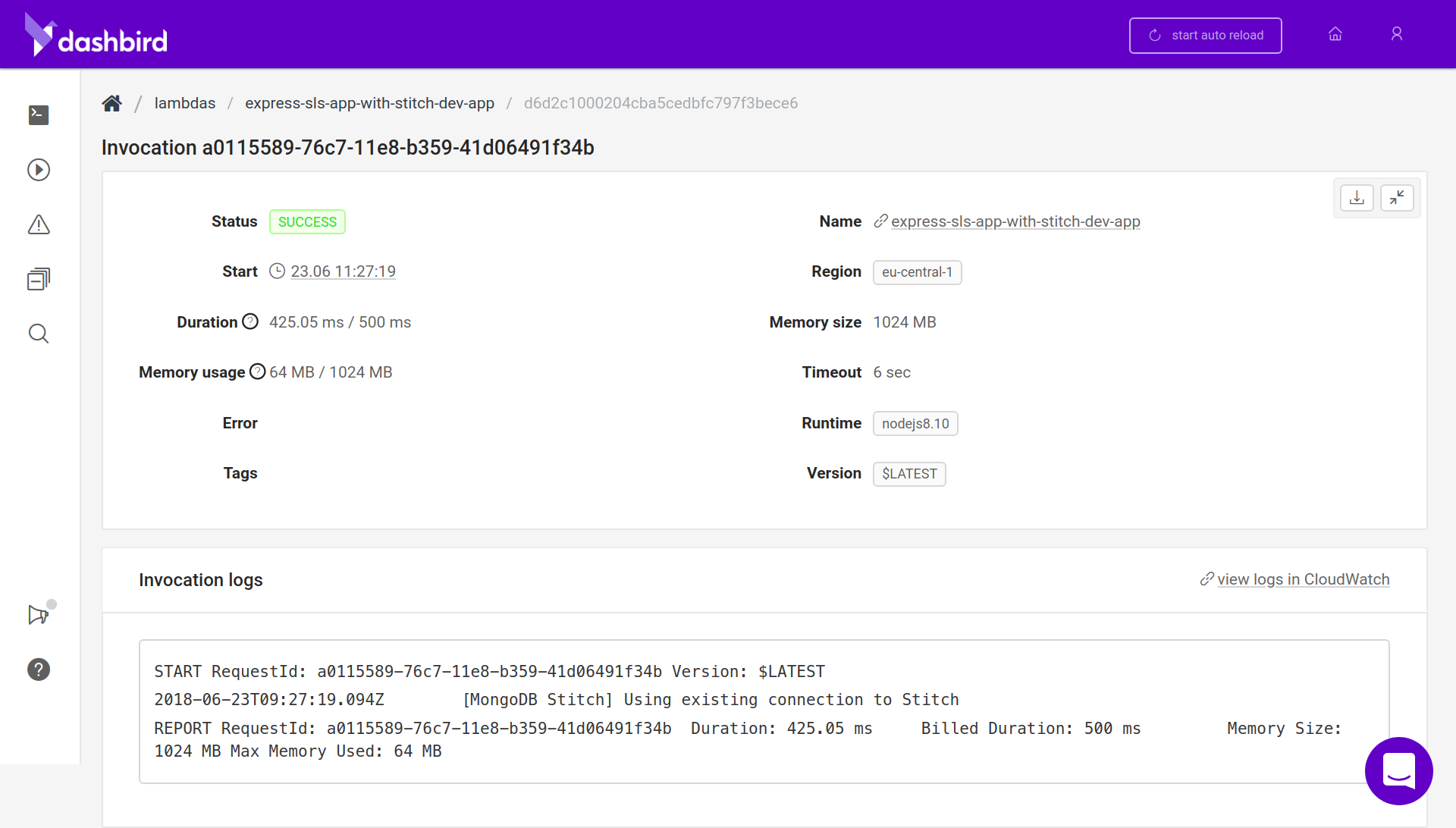Download invocation details icon
Image resolution: width=1456 pixels, height=828 pixels.
click(x=1357, y=198)
